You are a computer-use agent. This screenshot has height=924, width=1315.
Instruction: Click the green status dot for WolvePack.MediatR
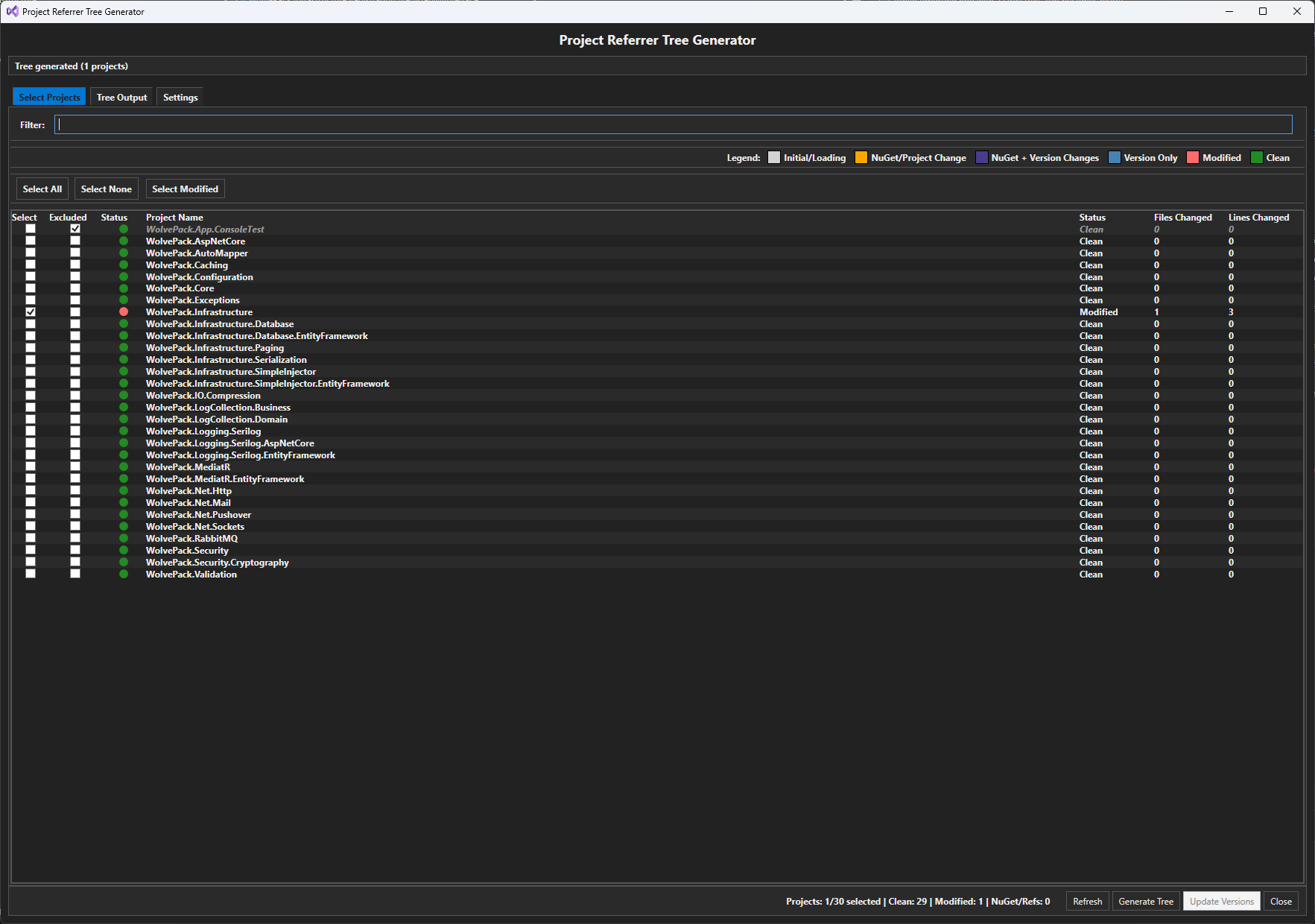click(124, 466)
